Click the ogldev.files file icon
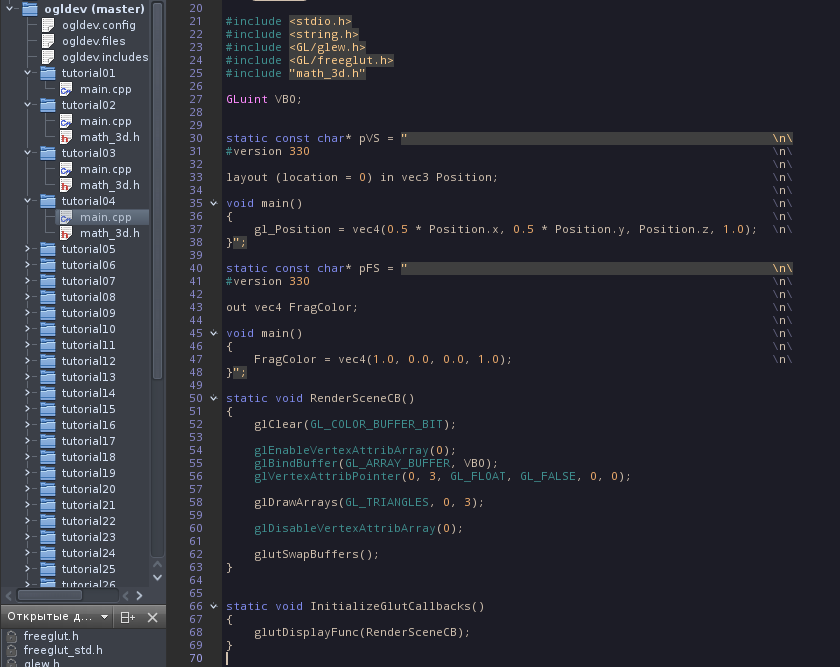Image resolution: width=840 pixels, height=667 pixels. 48,41
